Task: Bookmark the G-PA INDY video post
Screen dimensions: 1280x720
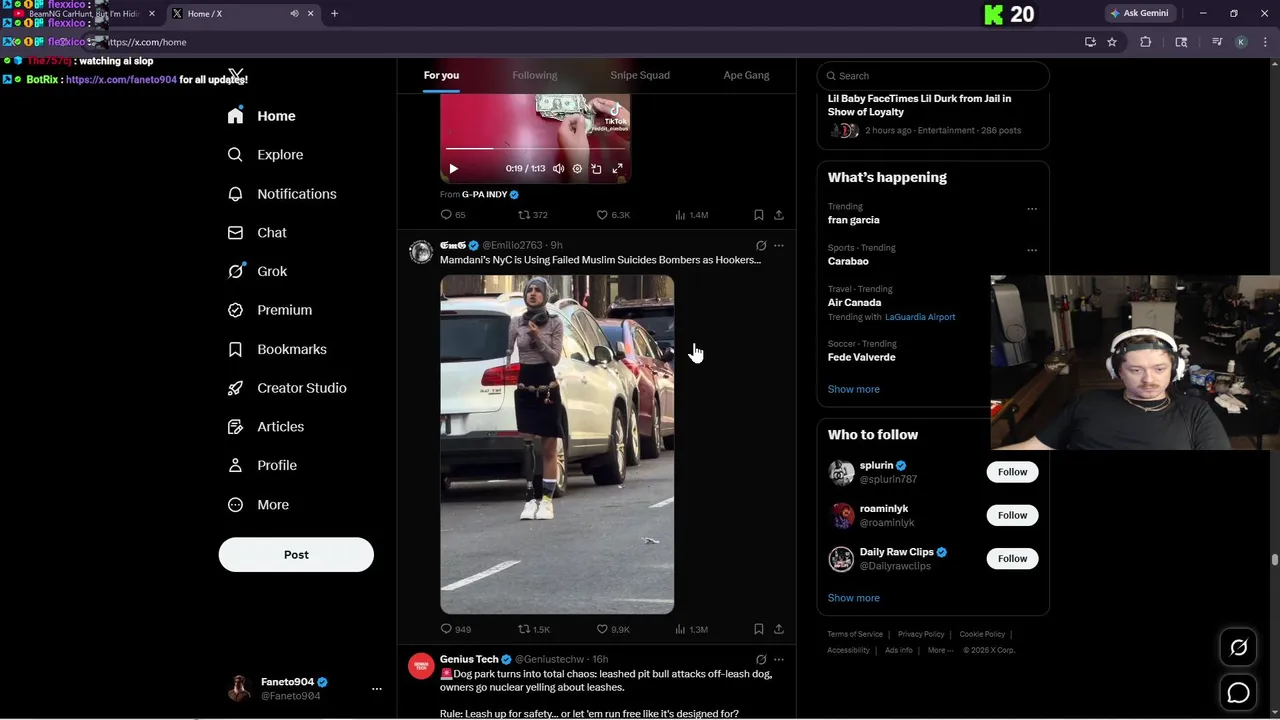Action: [759, 215]
